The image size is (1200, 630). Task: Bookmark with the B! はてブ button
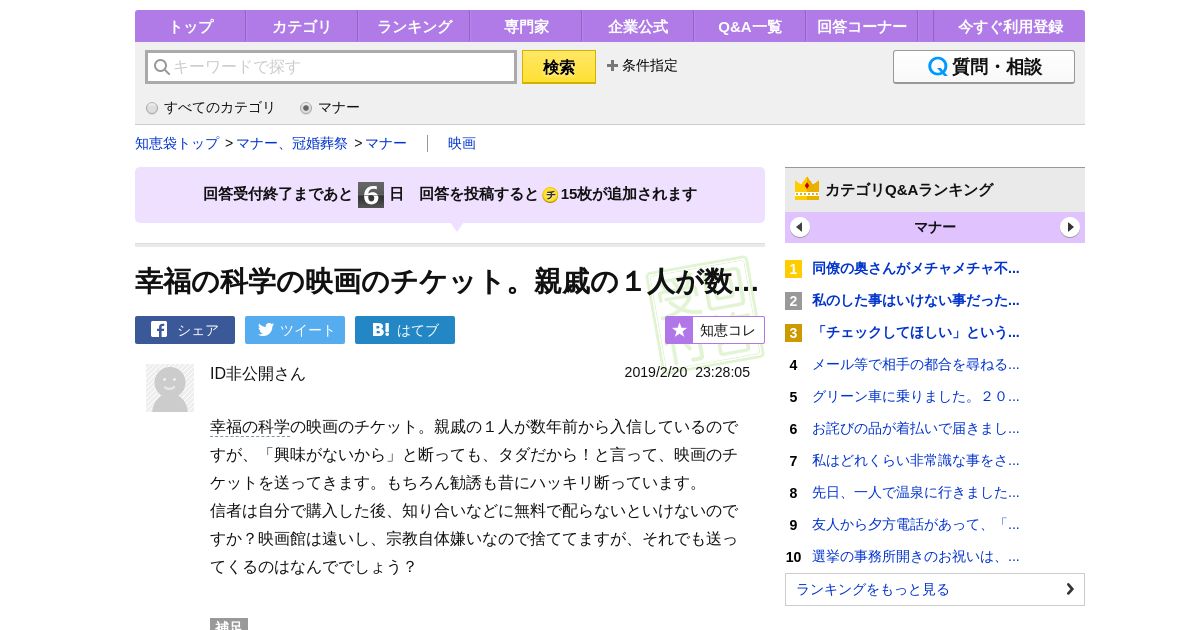pos(405,330)
